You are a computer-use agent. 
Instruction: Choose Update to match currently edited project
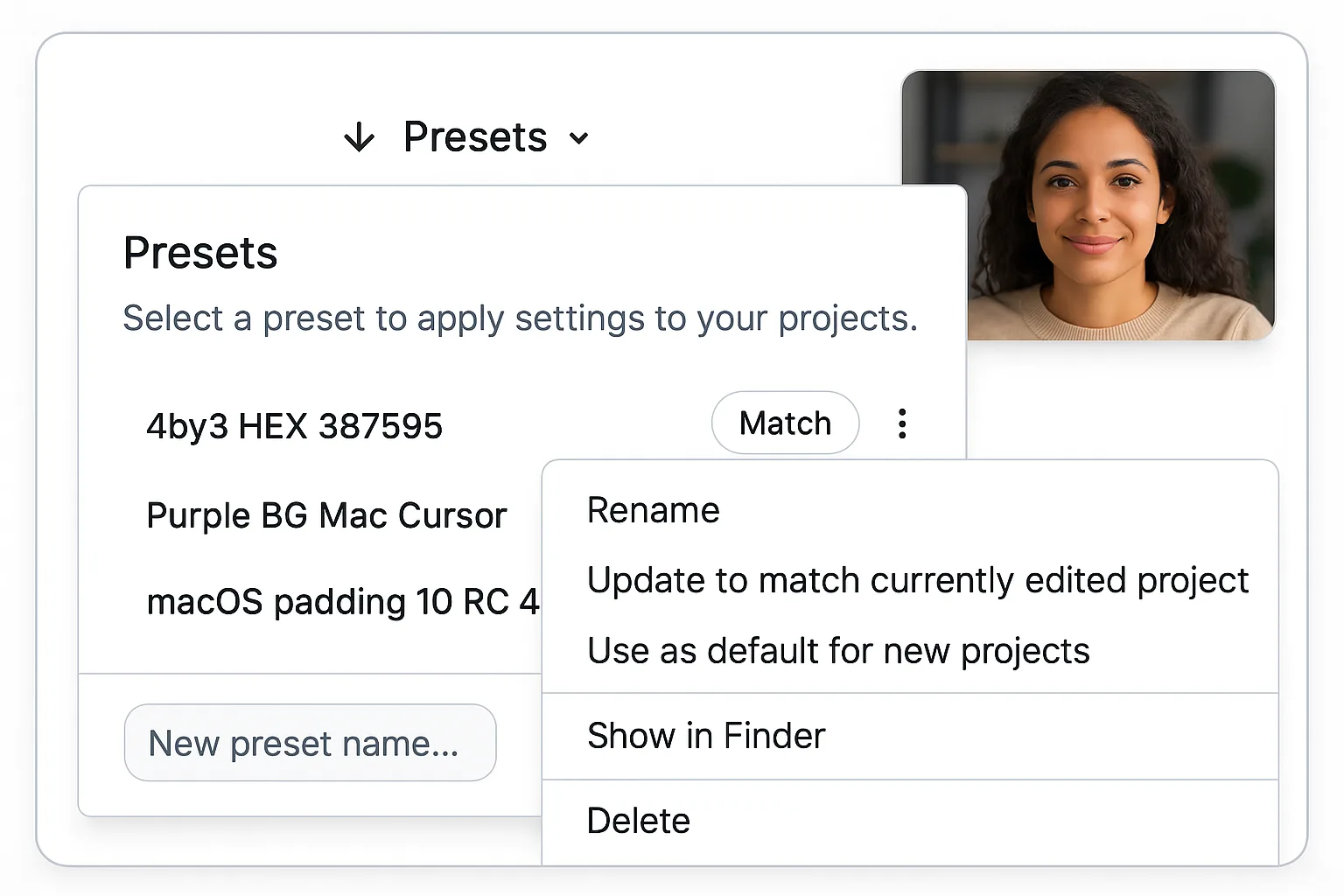[x=918, y=580]
